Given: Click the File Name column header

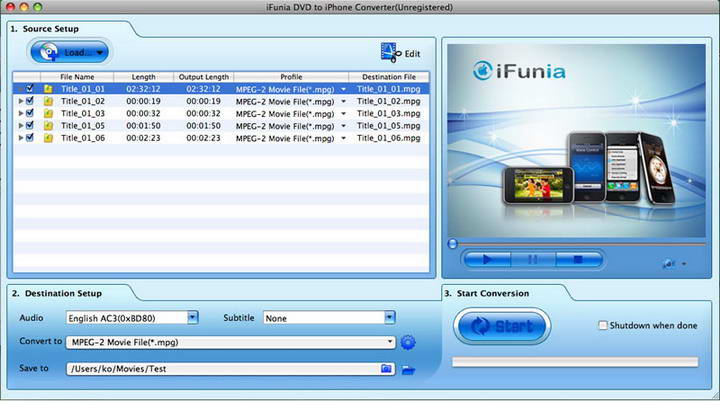Looking at the screenshot, I should 77,77.
